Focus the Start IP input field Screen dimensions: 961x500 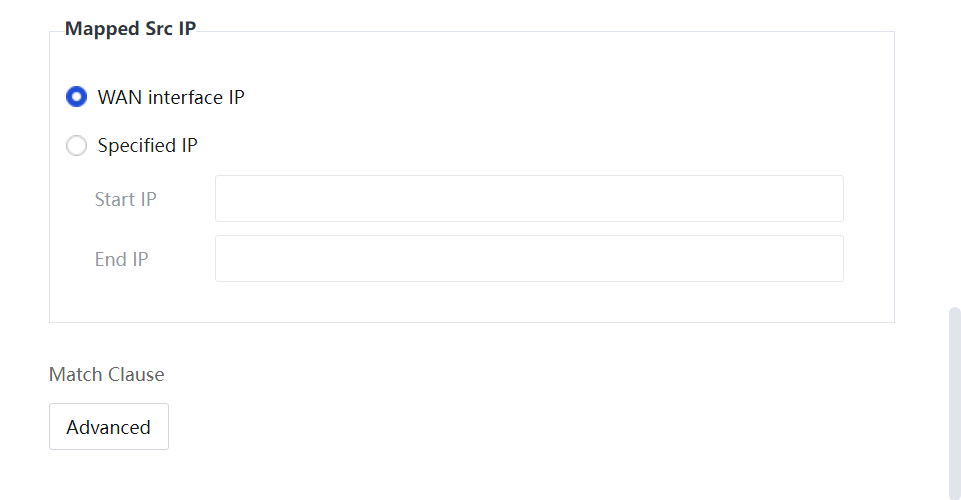coord(529,199)
